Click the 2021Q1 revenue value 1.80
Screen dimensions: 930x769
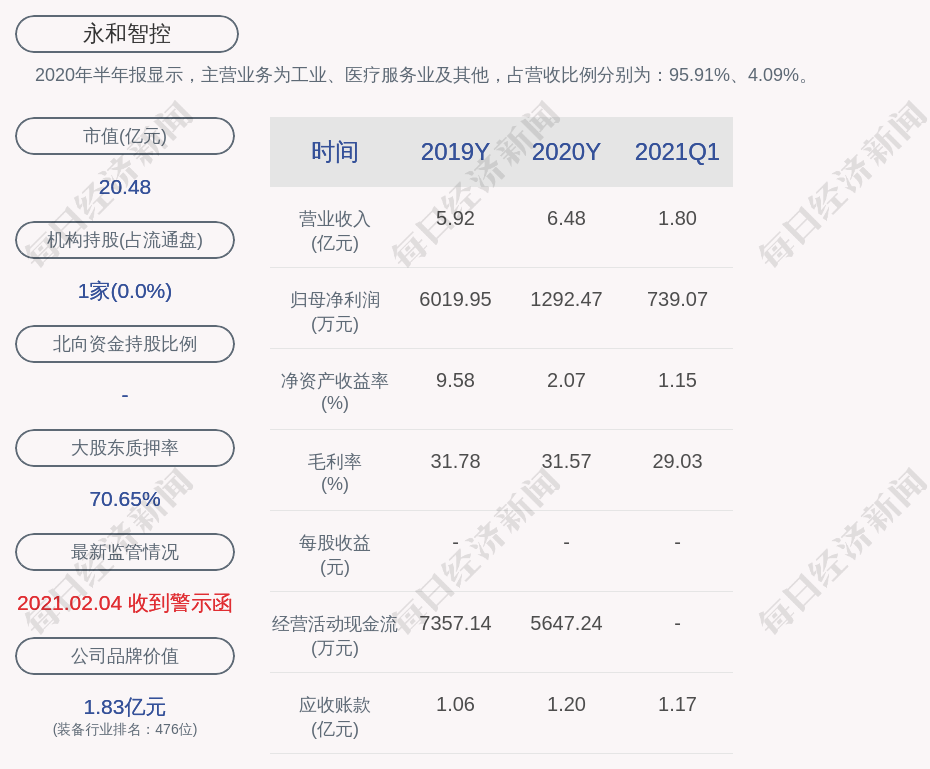(677, 218)
